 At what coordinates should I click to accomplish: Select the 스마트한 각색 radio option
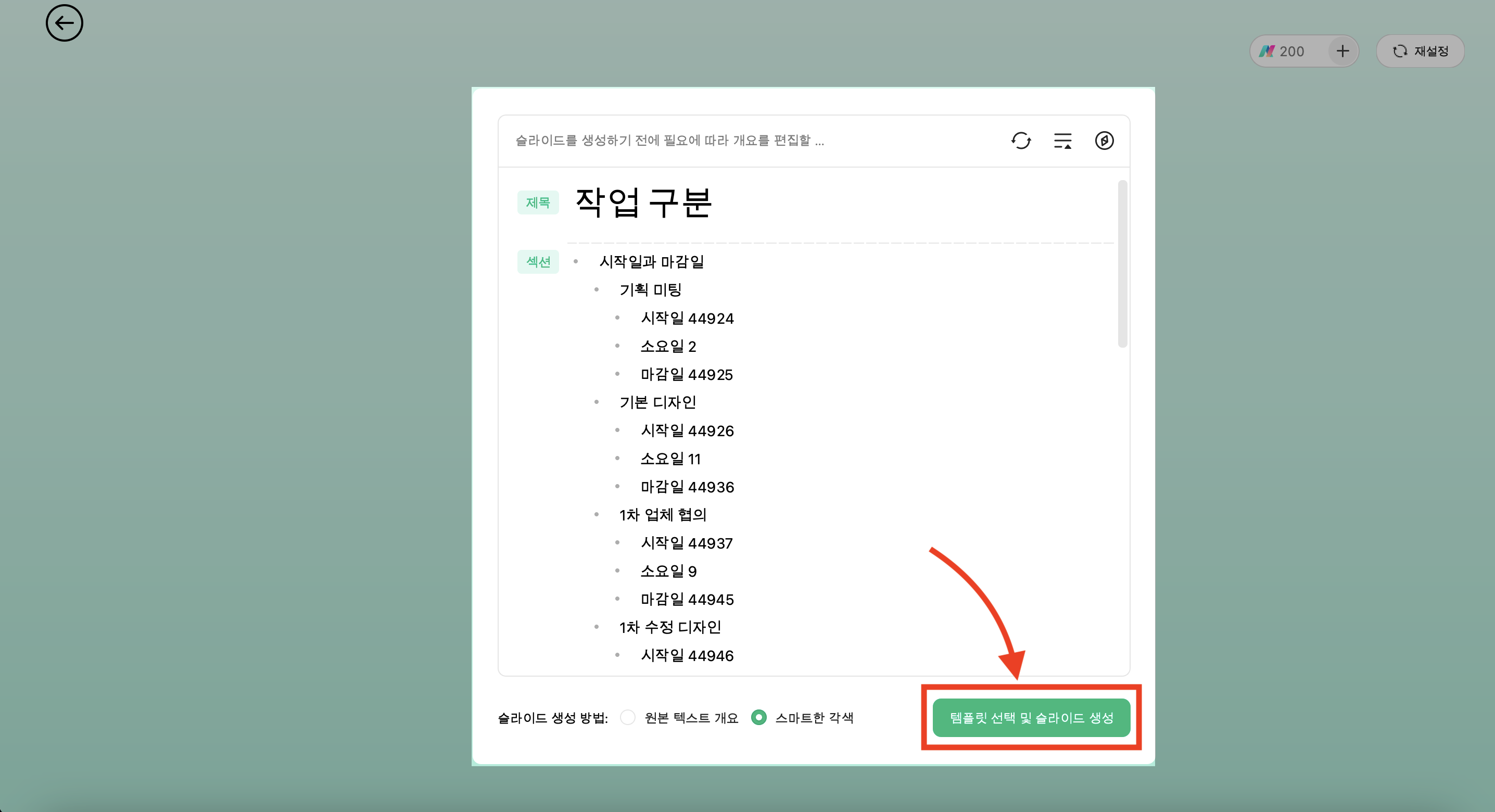point(758,717)
